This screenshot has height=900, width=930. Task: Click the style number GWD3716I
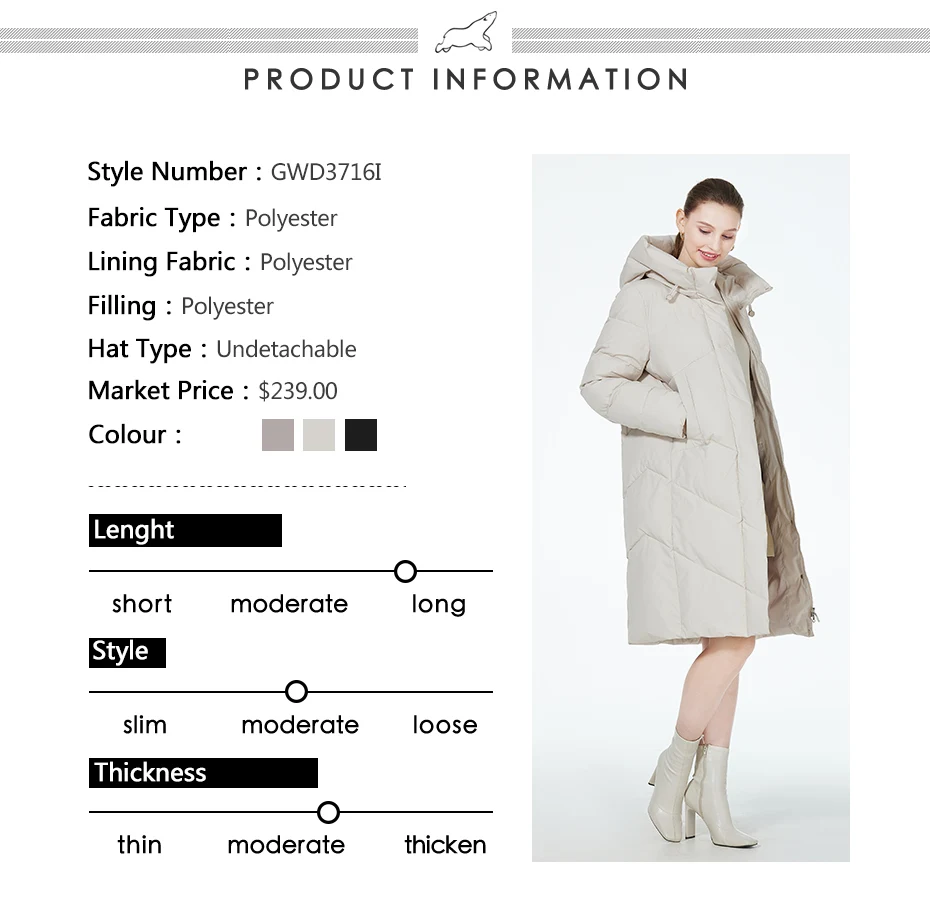326,172
